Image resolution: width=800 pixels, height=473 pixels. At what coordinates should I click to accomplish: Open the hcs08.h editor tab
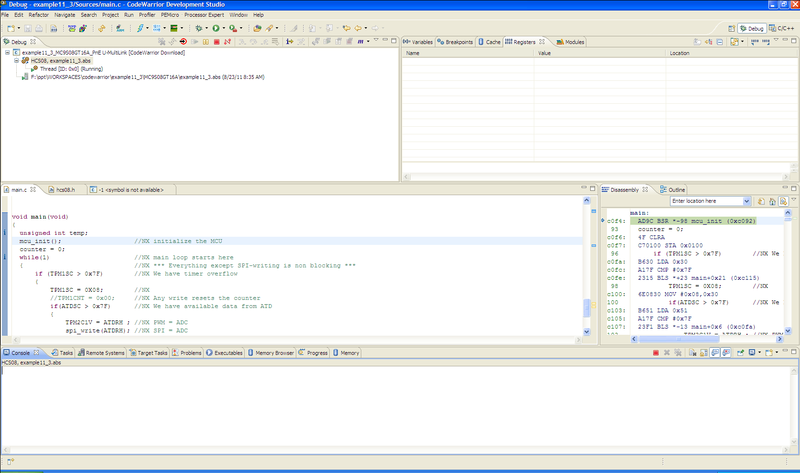point(62,189)
